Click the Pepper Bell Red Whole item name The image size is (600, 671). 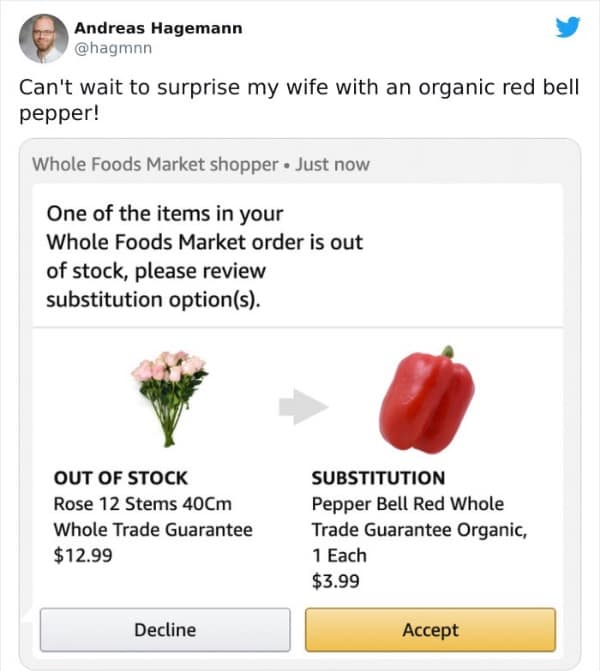click(407, 504)
